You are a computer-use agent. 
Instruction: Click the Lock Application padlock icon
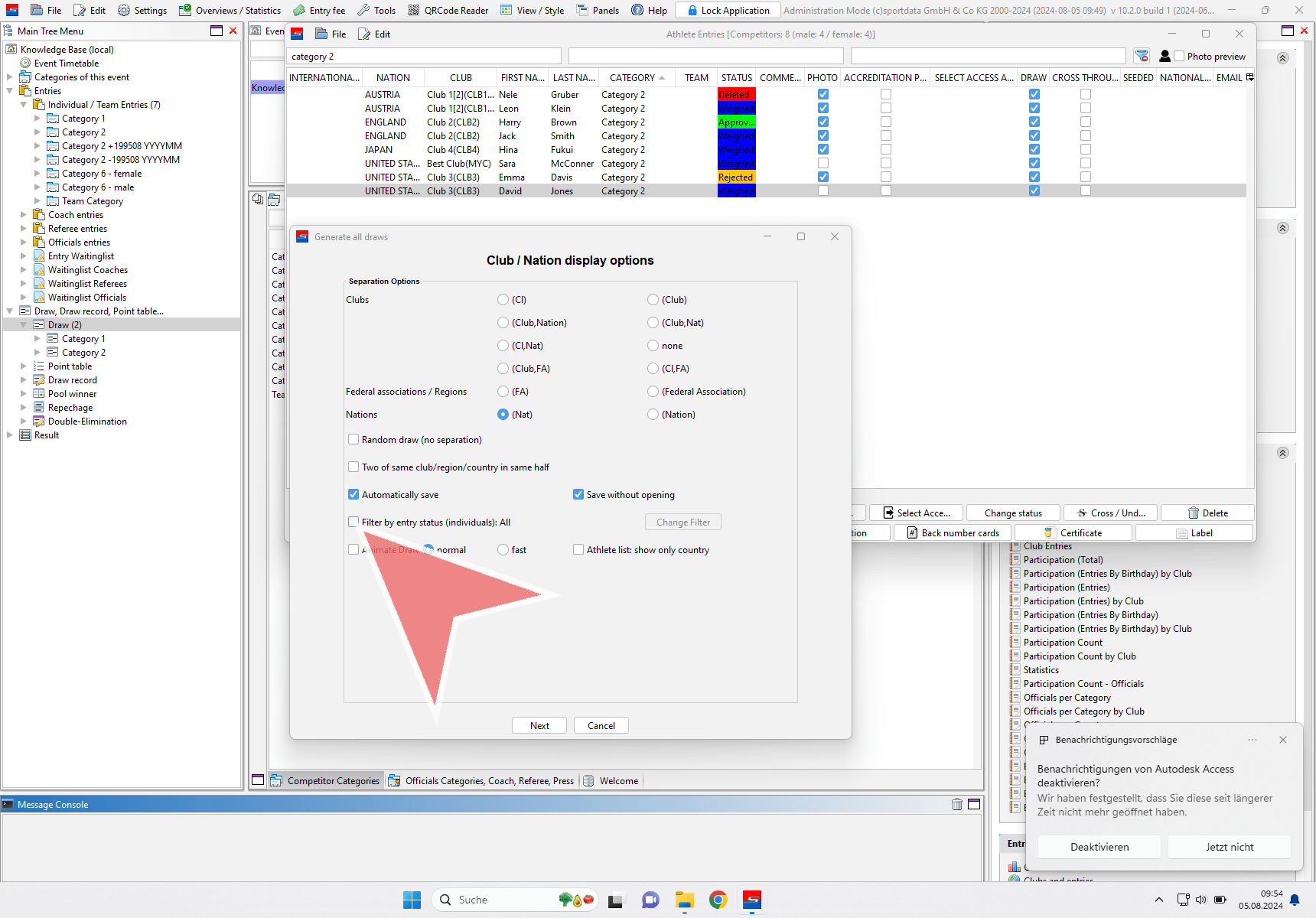pos(692,10)
